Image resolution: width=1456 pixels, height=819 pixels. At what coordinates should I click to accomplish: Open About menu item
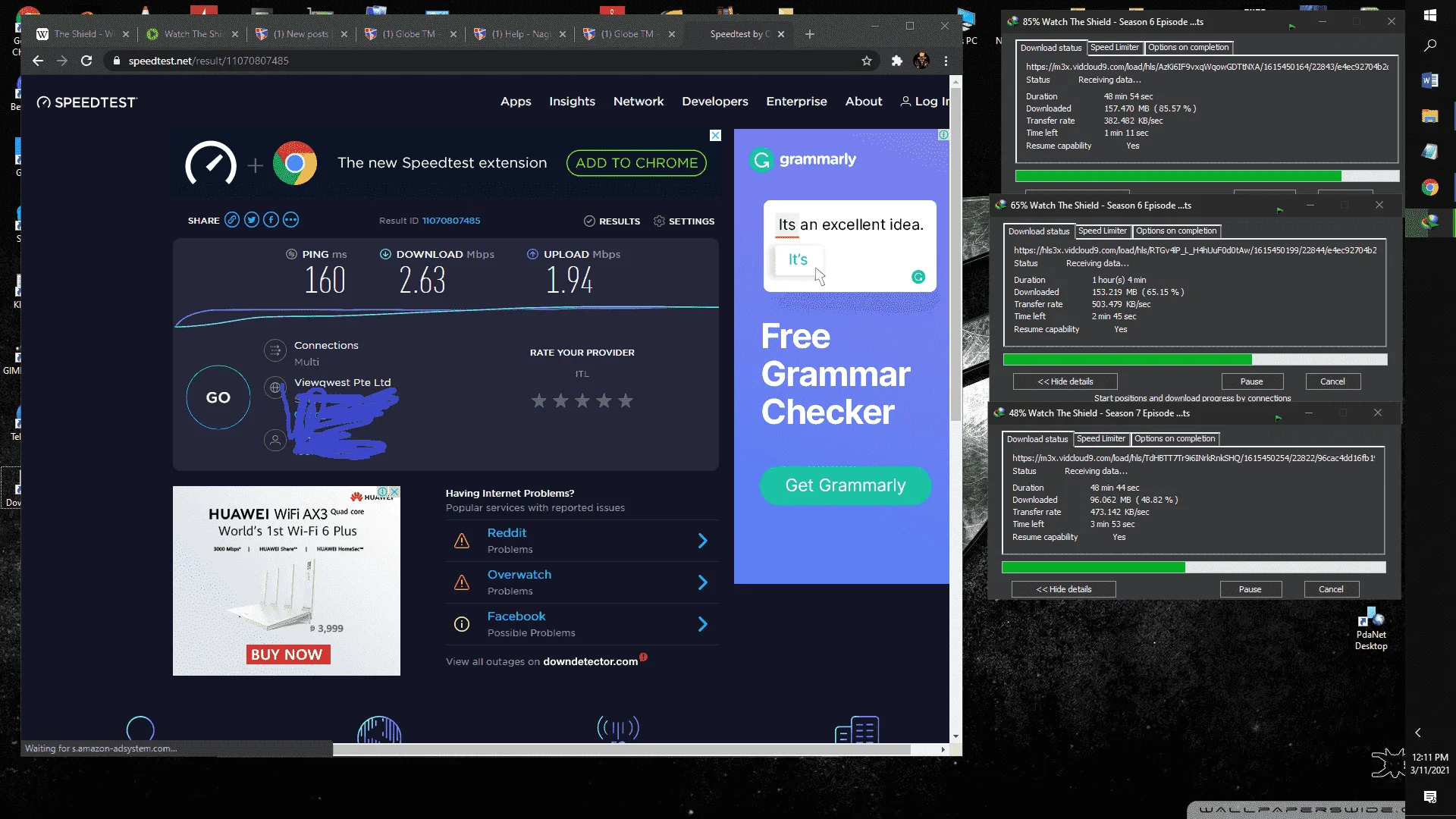864,101
